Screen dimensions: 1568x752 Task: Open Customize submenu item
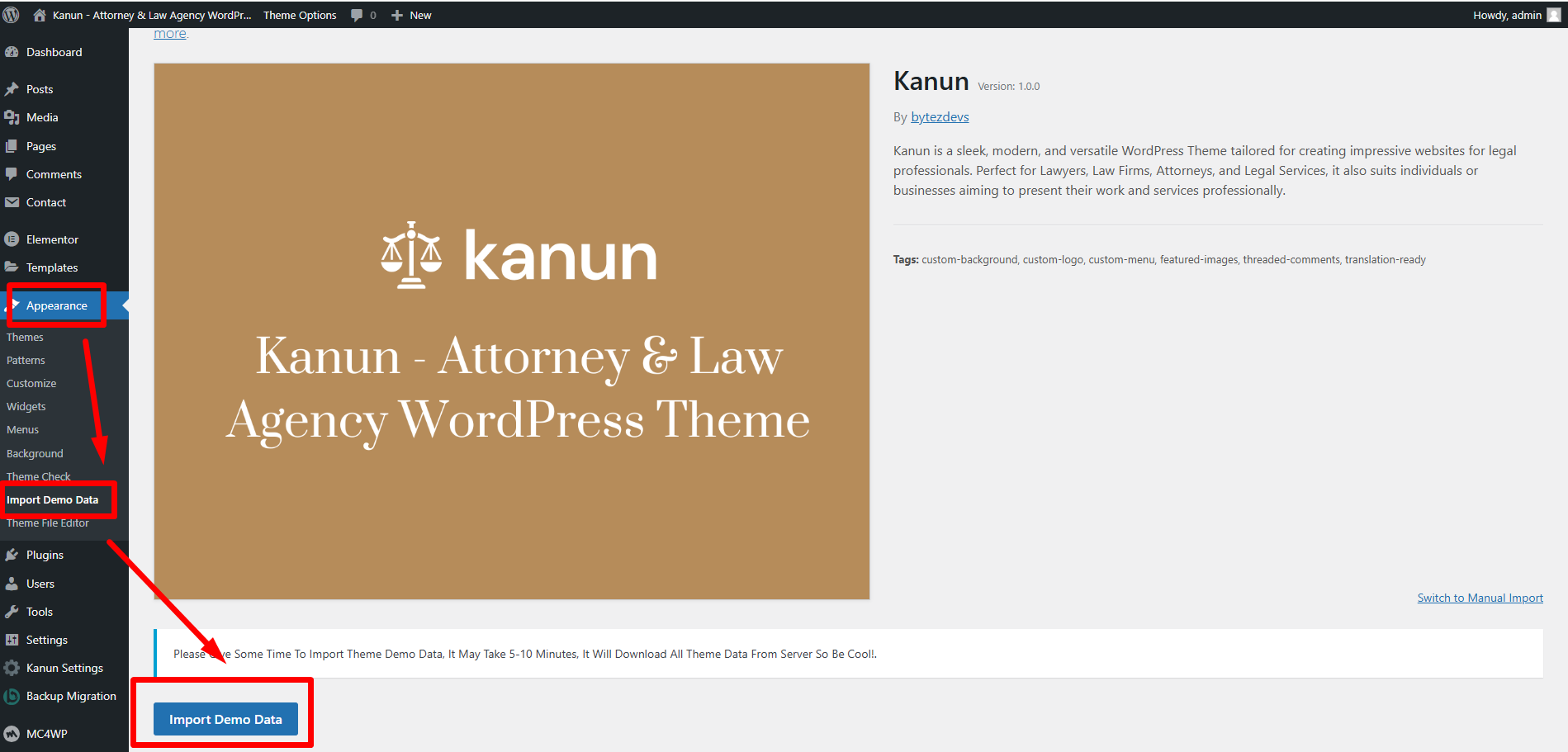pos(31,383)
